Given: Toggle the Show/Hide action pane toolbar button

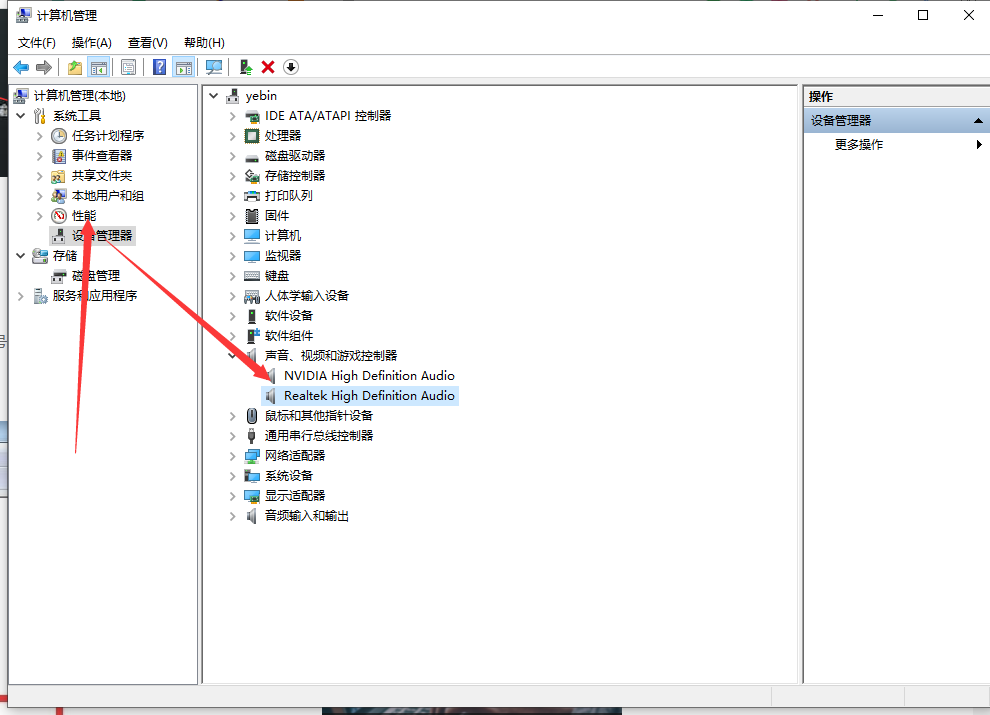Looking at the screenshot, I should tap(183, 67).
